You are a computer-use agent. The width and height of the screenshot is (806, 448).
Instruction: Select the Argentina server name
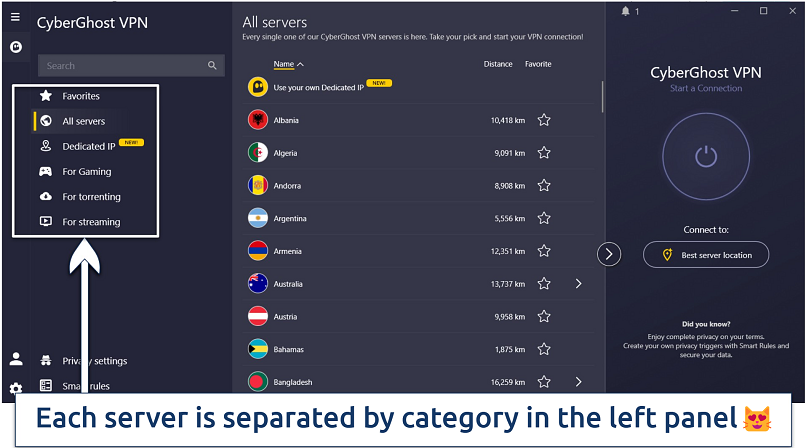pyautogui.click(x=290, y=218)
